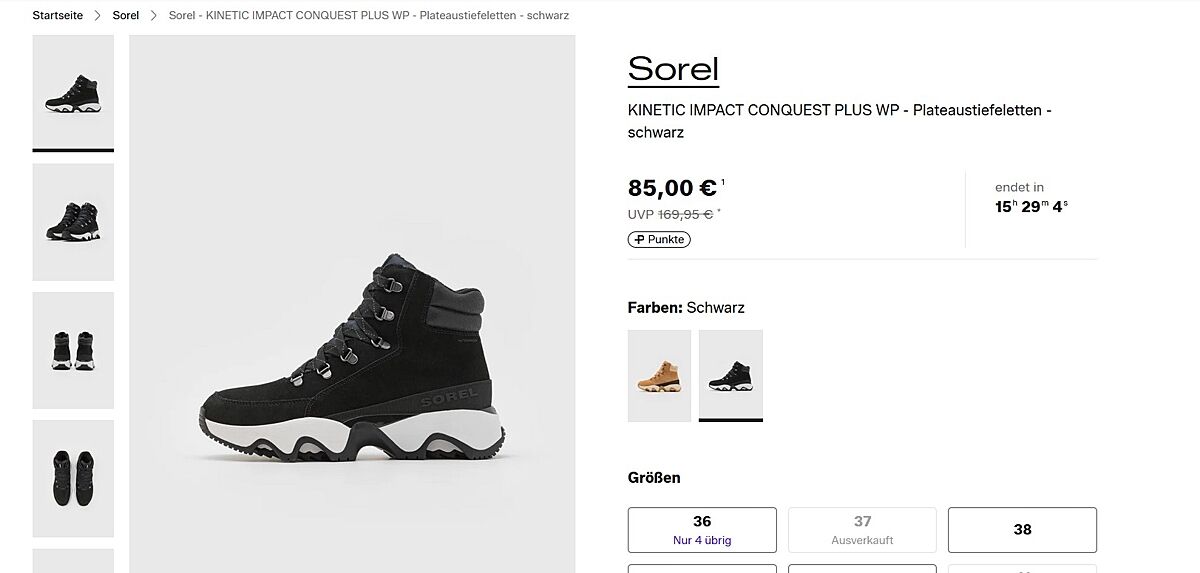Click the second breadcrumb chevron separator
The image size is (1200, 573).
point(154,16)
